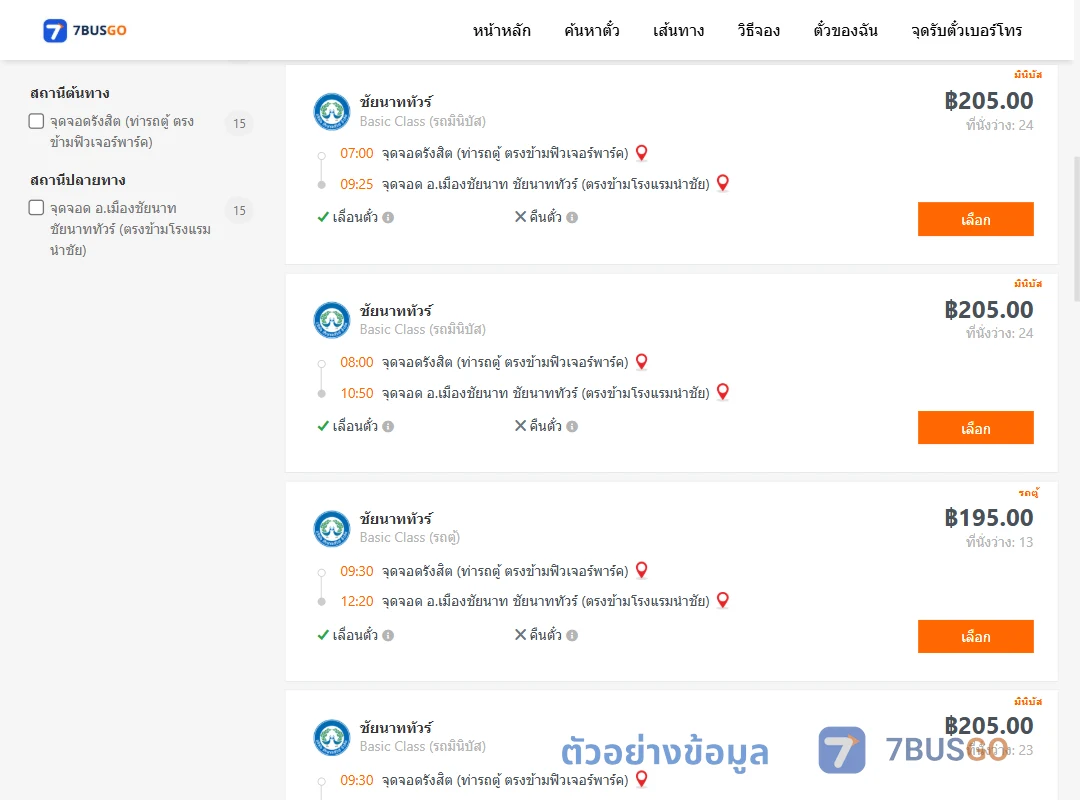
Task: Select the 08:00 trip with เลือก button
Action: [x=975, y=428]
